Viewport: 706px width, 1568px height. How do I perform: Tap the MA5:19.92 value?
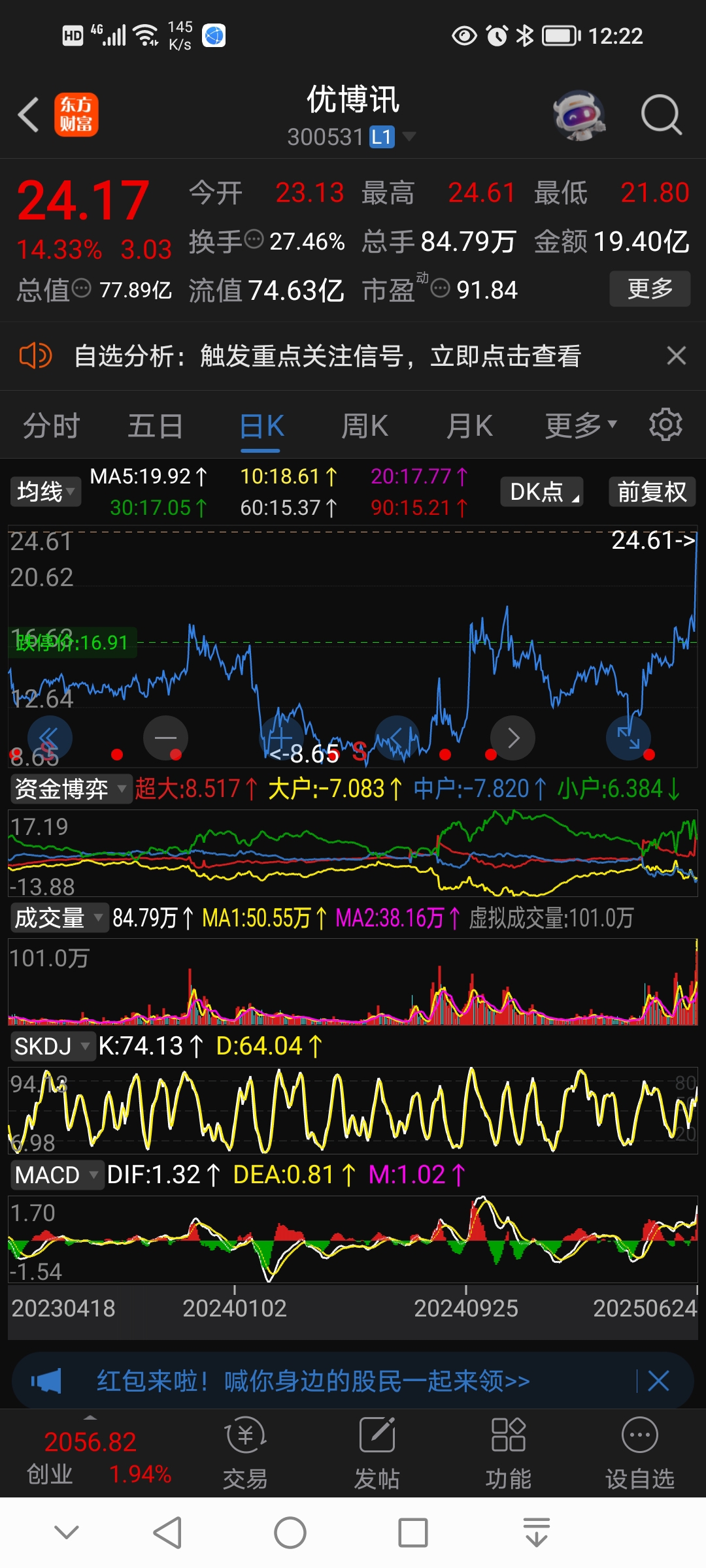coord(148,476)
